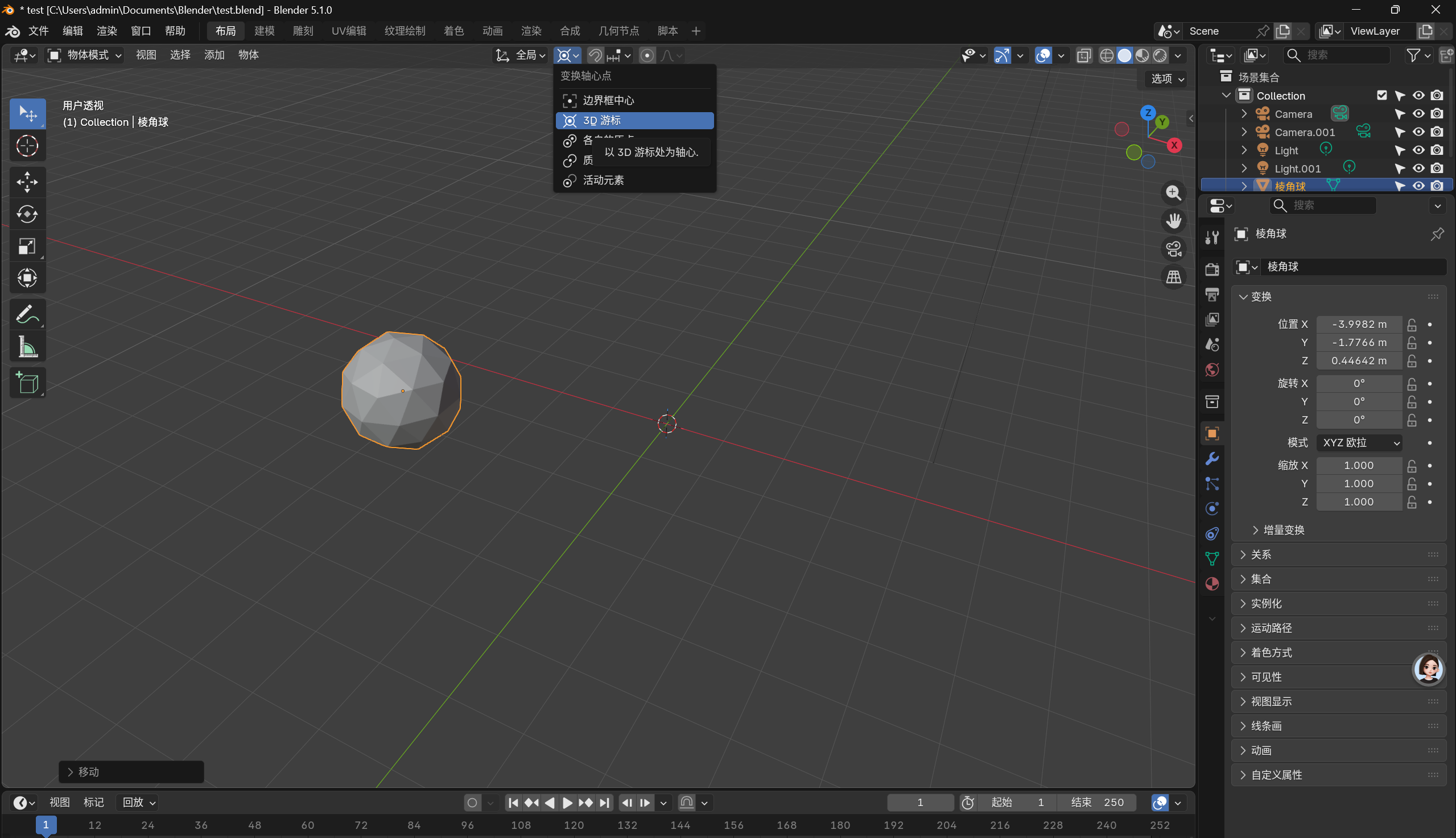The image size is (1456, 838).
Task: Uncheck the Collection exclude checkbox
Action: tap(1381, 96)
